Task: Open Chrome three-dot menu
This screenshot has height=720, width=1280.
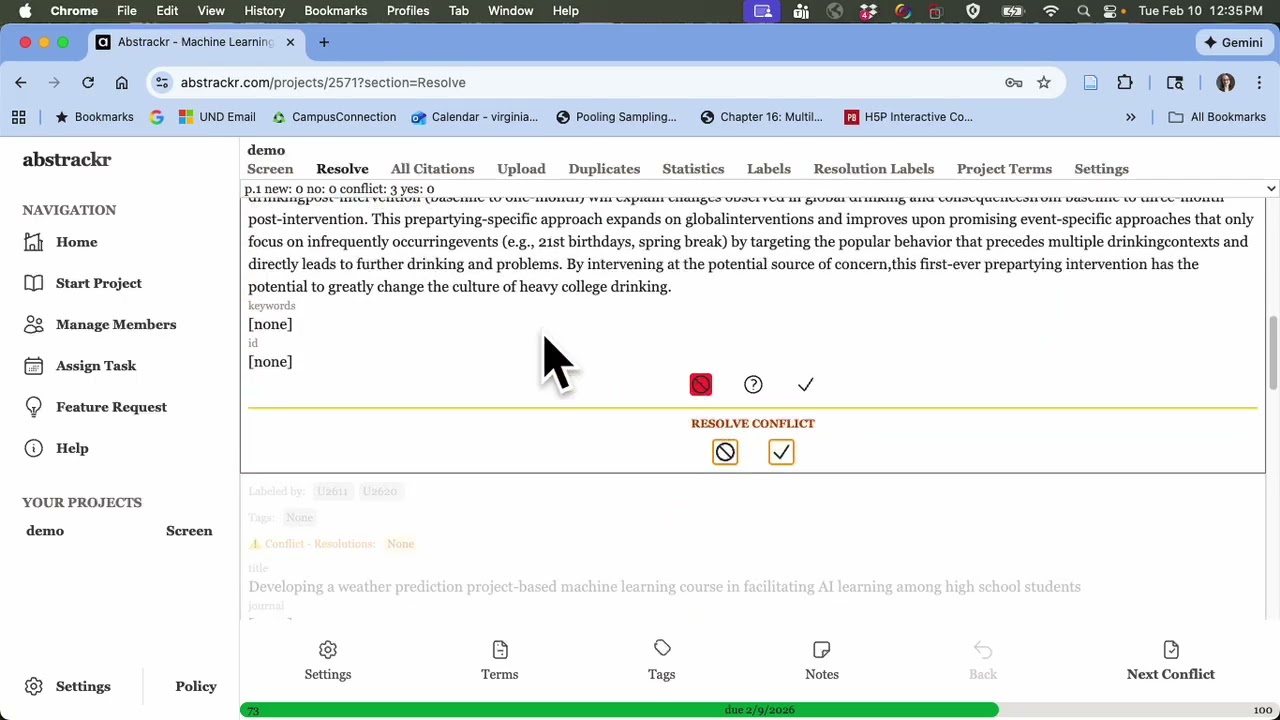Action: [1259, 83]
